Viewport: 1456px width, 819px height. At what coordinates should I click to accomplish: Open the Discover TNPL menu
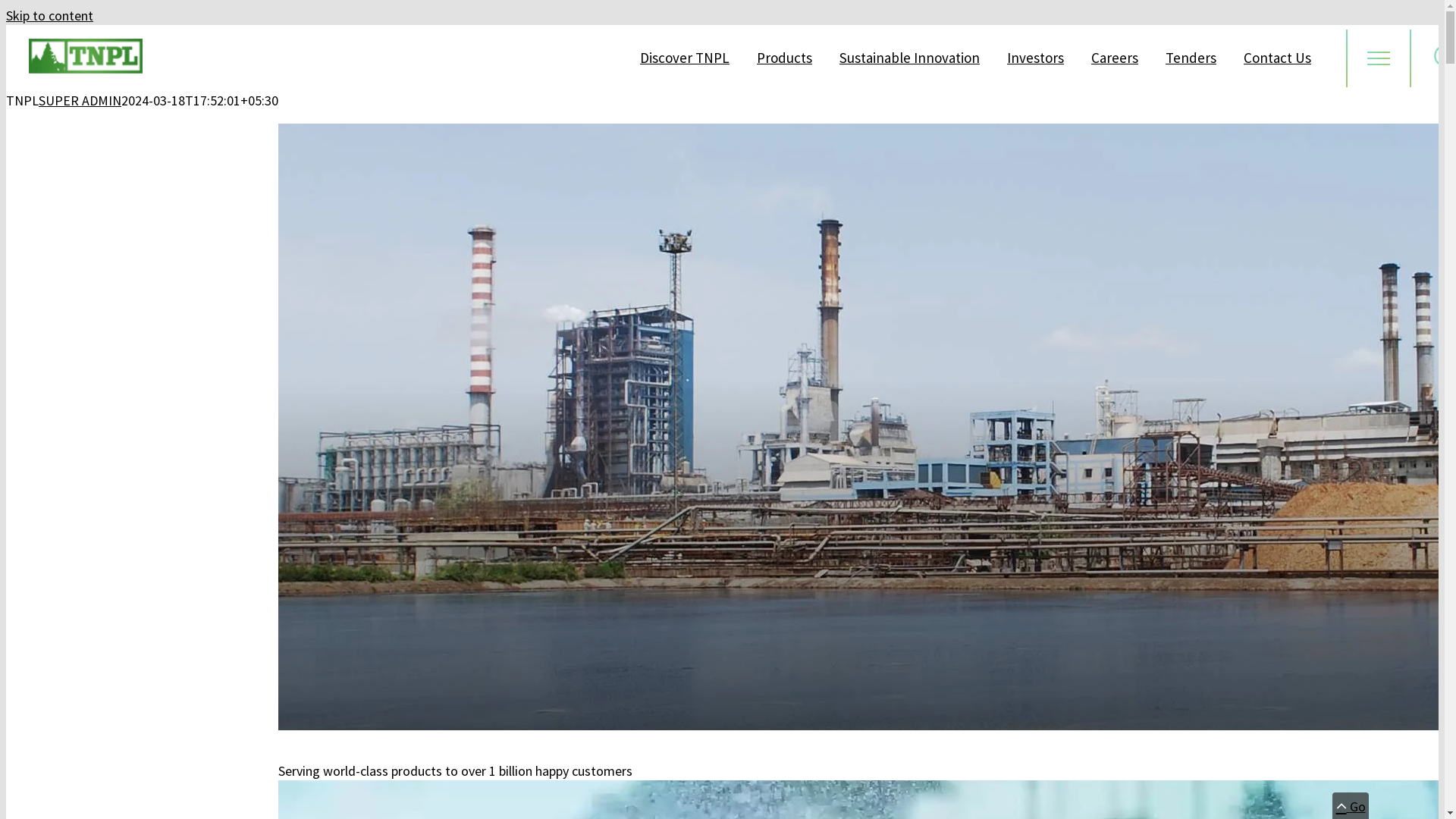click(x=684, y=58)
